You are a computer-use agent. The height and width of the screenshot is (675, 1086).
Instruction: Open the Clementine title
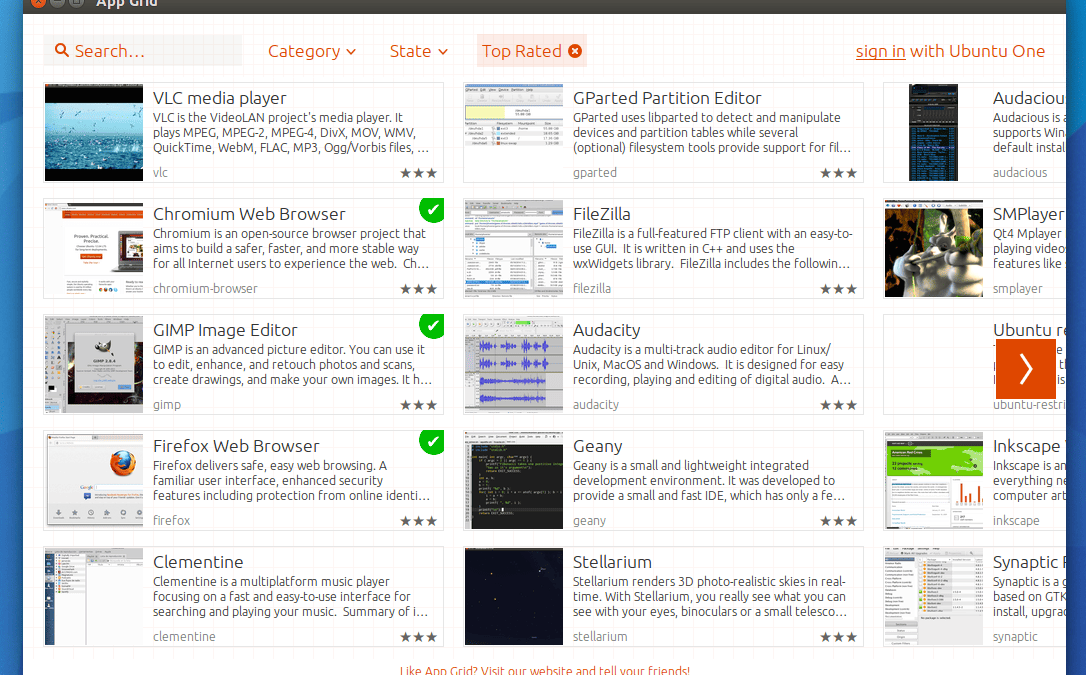click(198, 562)
